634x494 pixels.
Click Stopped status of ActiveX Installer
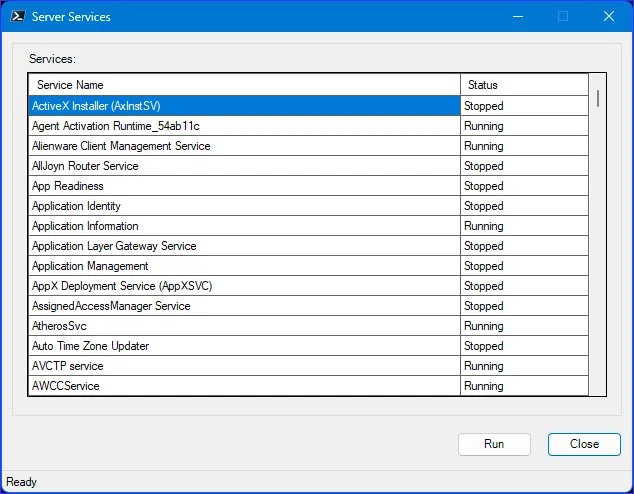[x=524, y=106]
